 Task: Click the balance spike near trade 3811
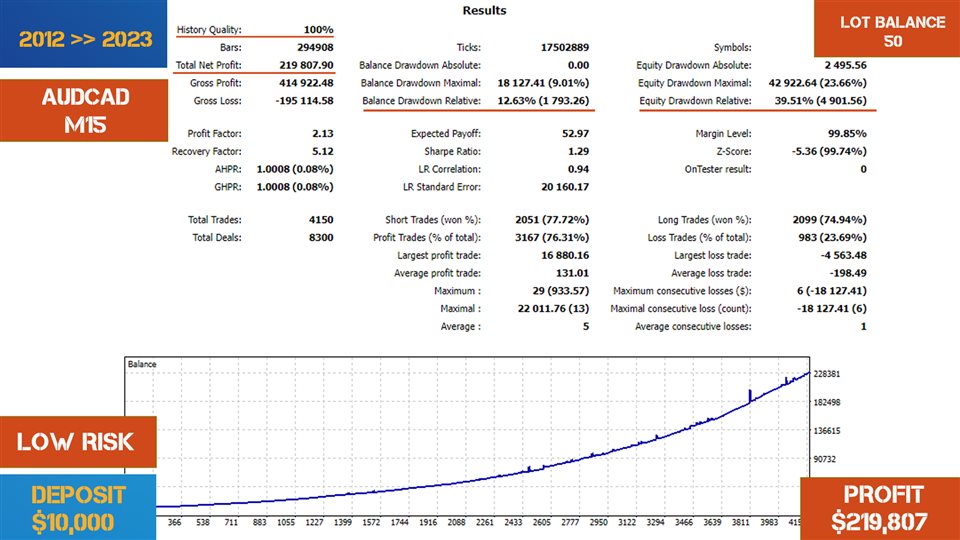coord(749,396)
